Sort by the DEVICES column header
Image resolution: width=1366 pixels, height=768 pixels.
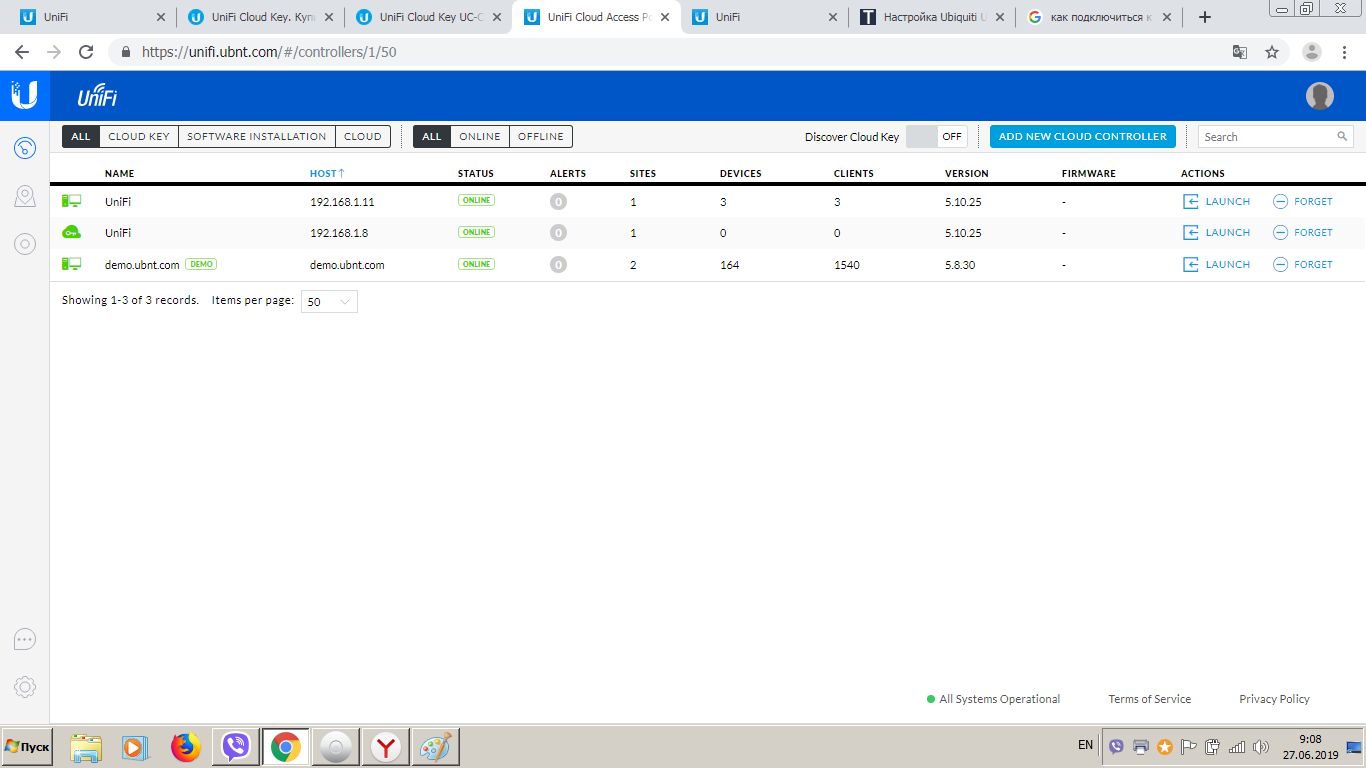741,174
